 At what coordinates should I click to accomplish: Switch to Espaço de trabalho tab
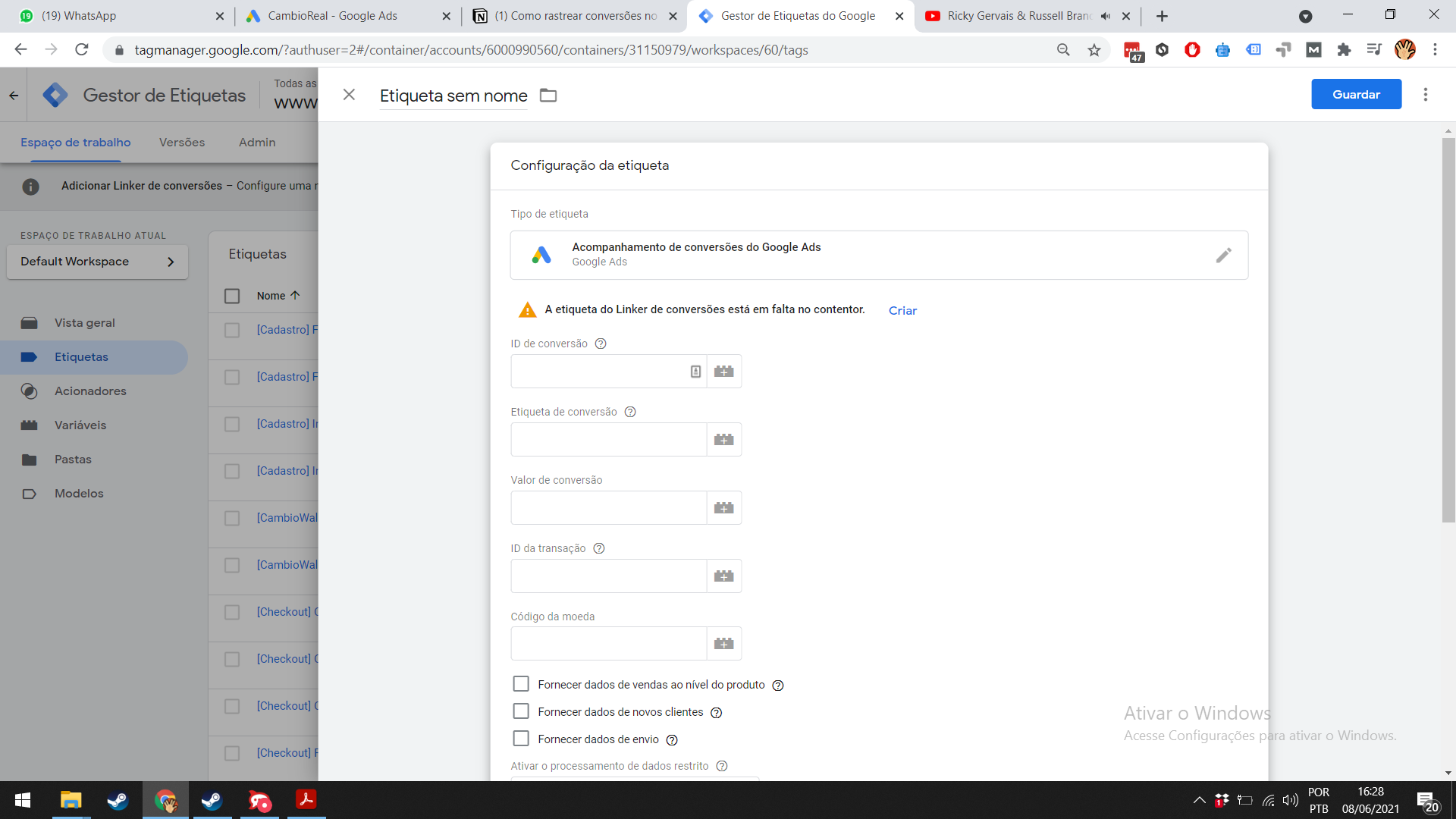75,143
